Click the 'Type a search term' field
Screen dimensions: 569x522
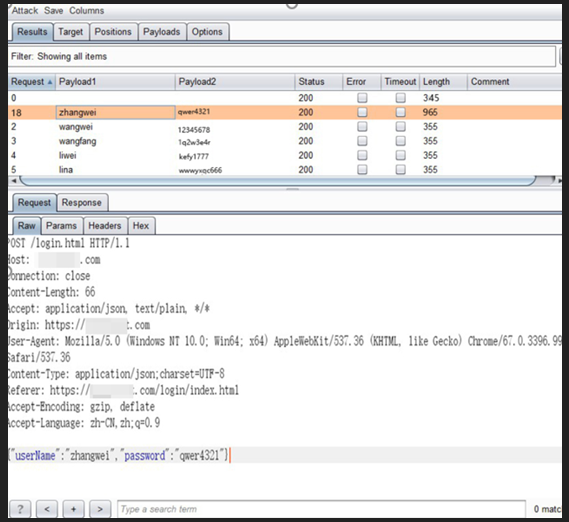[321, 509]
